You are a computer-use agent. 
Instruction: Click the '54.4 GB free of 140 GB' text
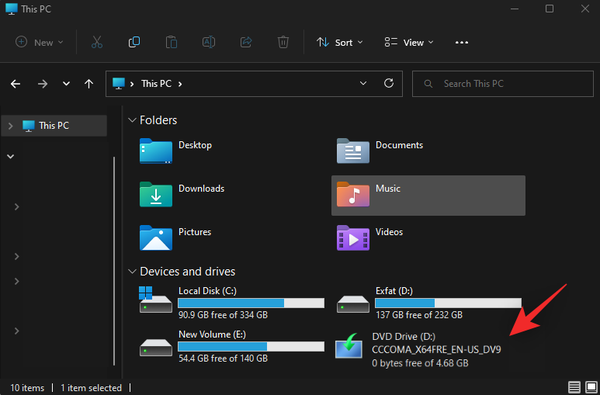pyautogui.click(x=223, y=359)
